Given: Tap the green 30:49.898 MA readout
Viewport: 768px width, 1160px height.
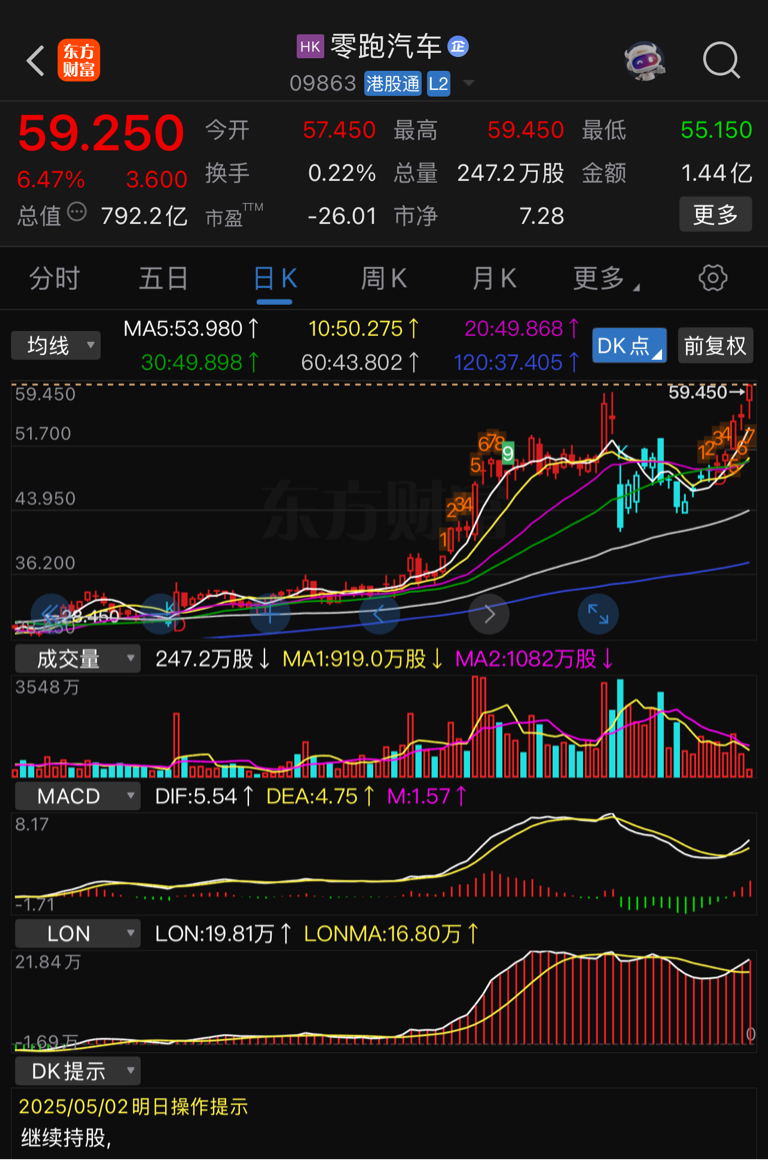Looking at the screenshot, I should pyautogui.click(x=200, y=362).
